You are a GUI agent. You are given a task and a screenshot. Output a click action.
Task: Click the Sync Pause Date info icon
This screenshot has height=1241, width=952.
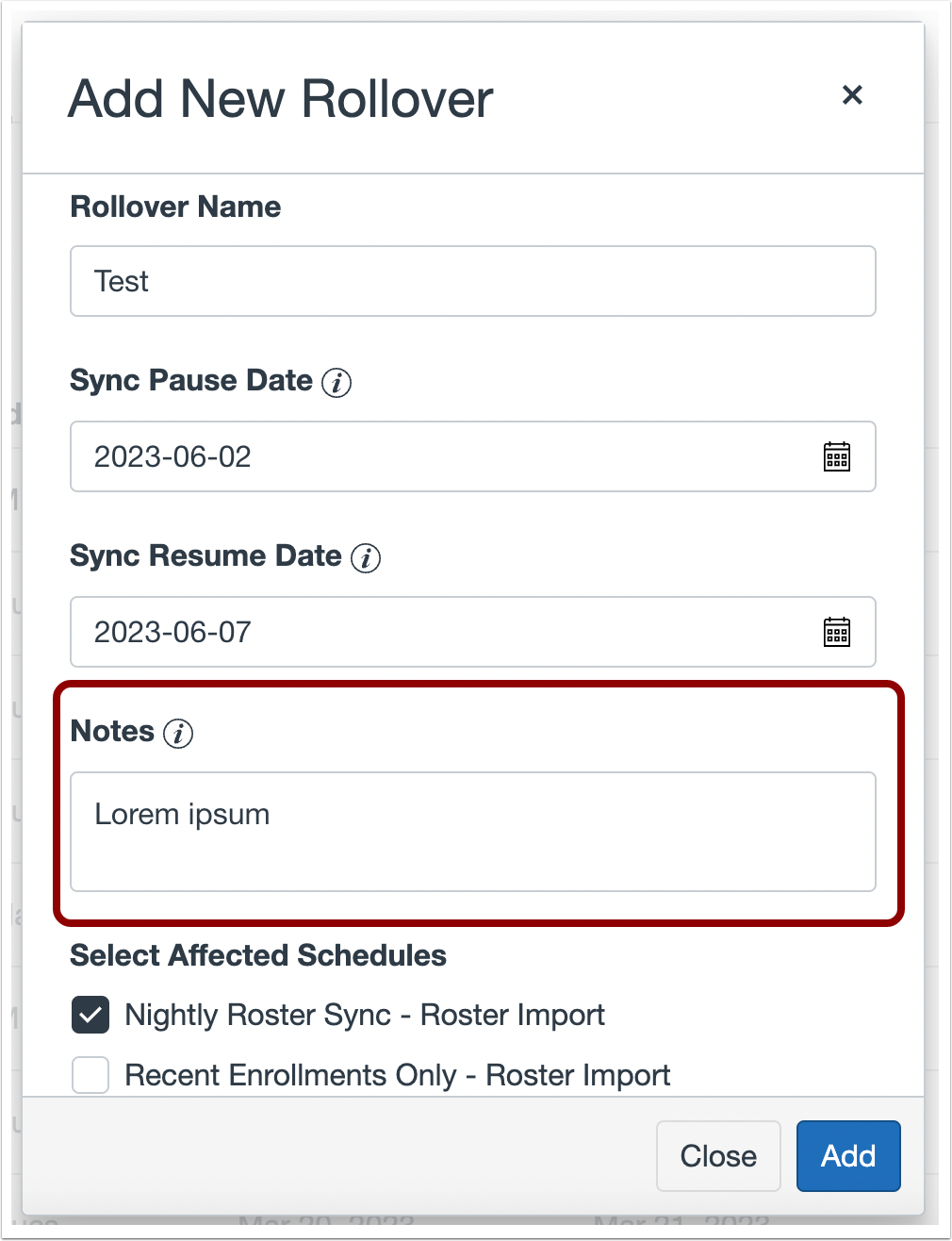336,382
